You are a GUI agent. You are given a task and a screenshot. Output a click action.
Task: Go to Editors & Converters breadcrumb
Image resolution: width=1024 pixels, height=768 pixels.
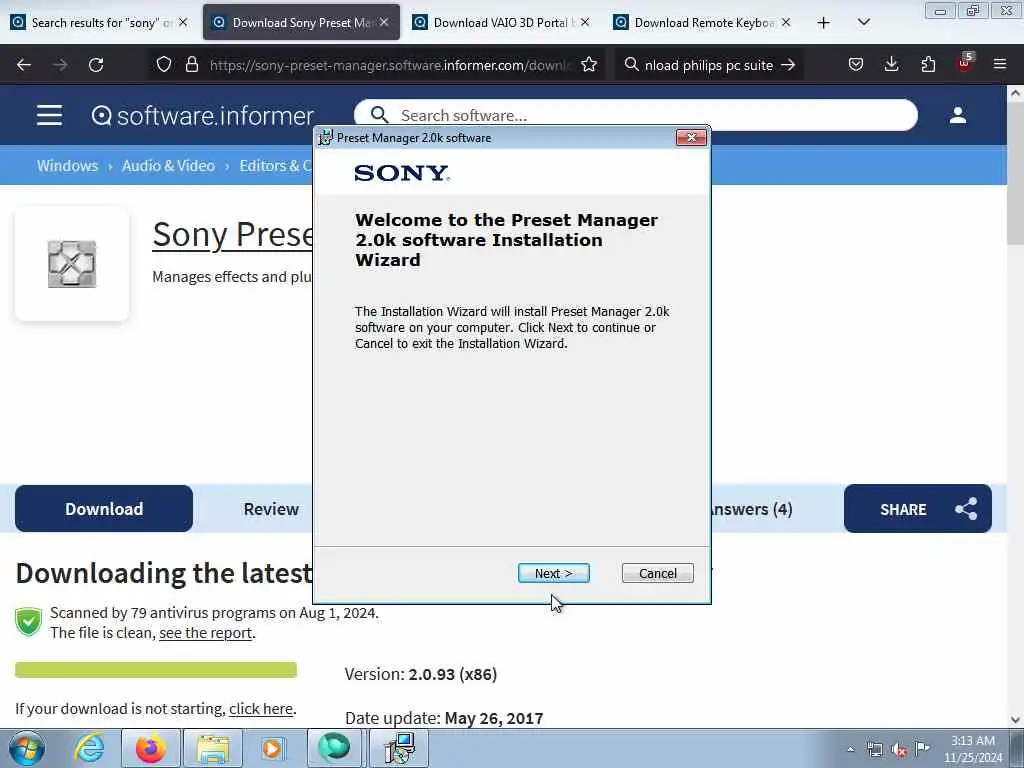pos(275,166)
